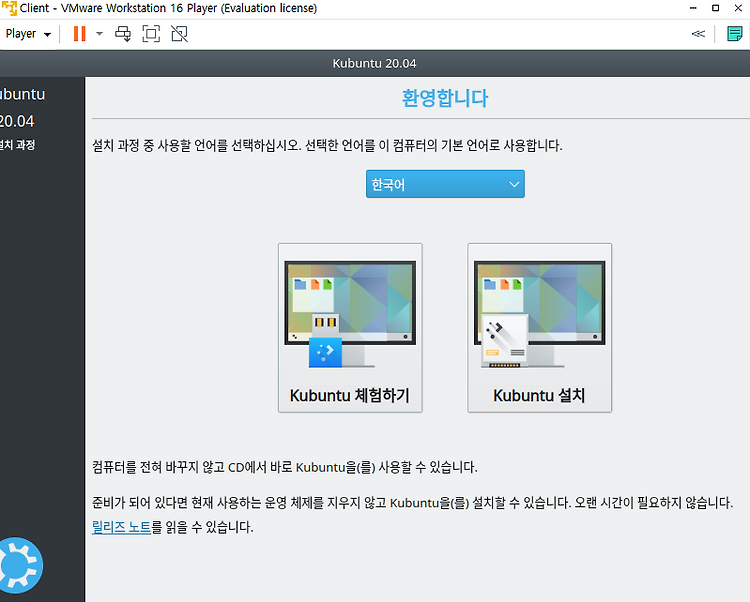Enter full screen mode

coord(151,34)
